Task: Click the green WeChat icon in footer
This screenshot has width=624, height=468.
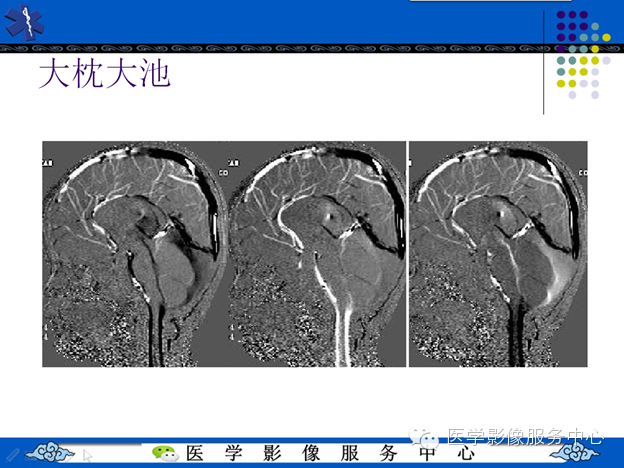Action: coord(165,453)
